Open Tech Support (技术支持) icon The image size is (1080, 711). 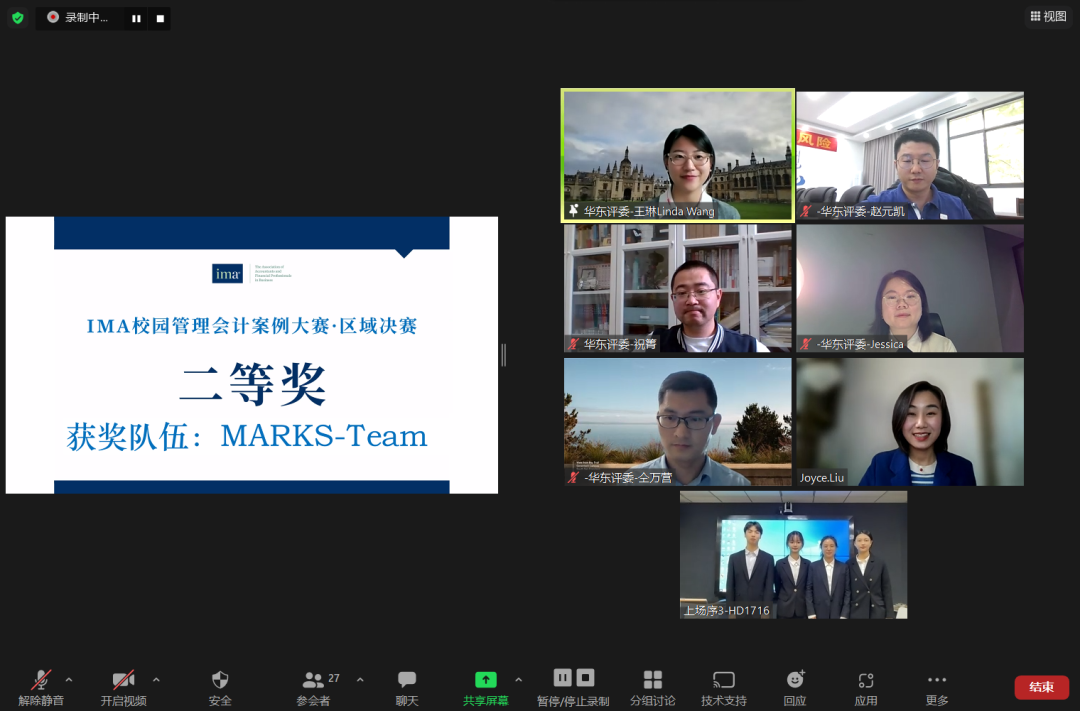723,680
